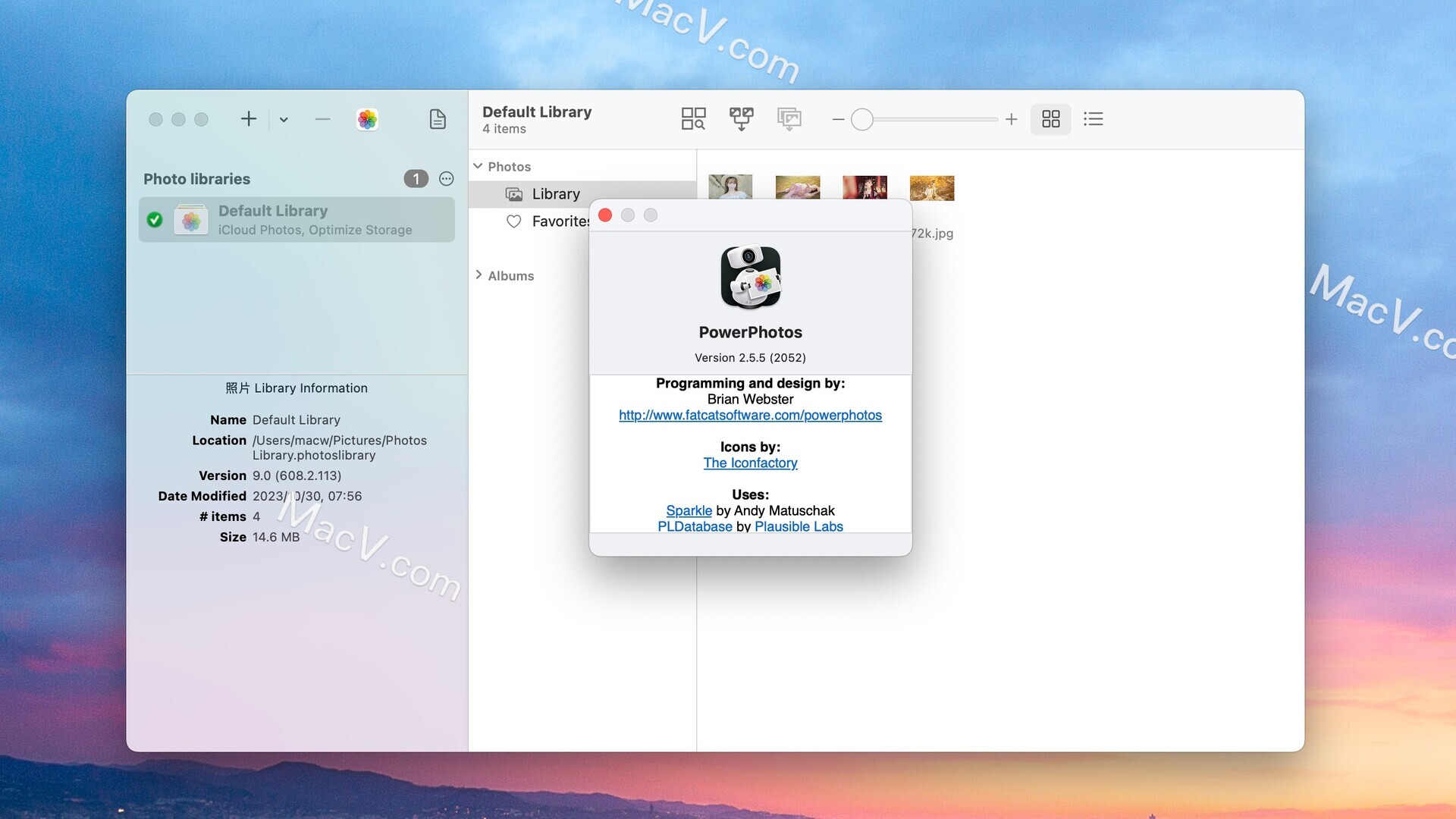Click the Photo libraries heading

[x=196, y=179]
